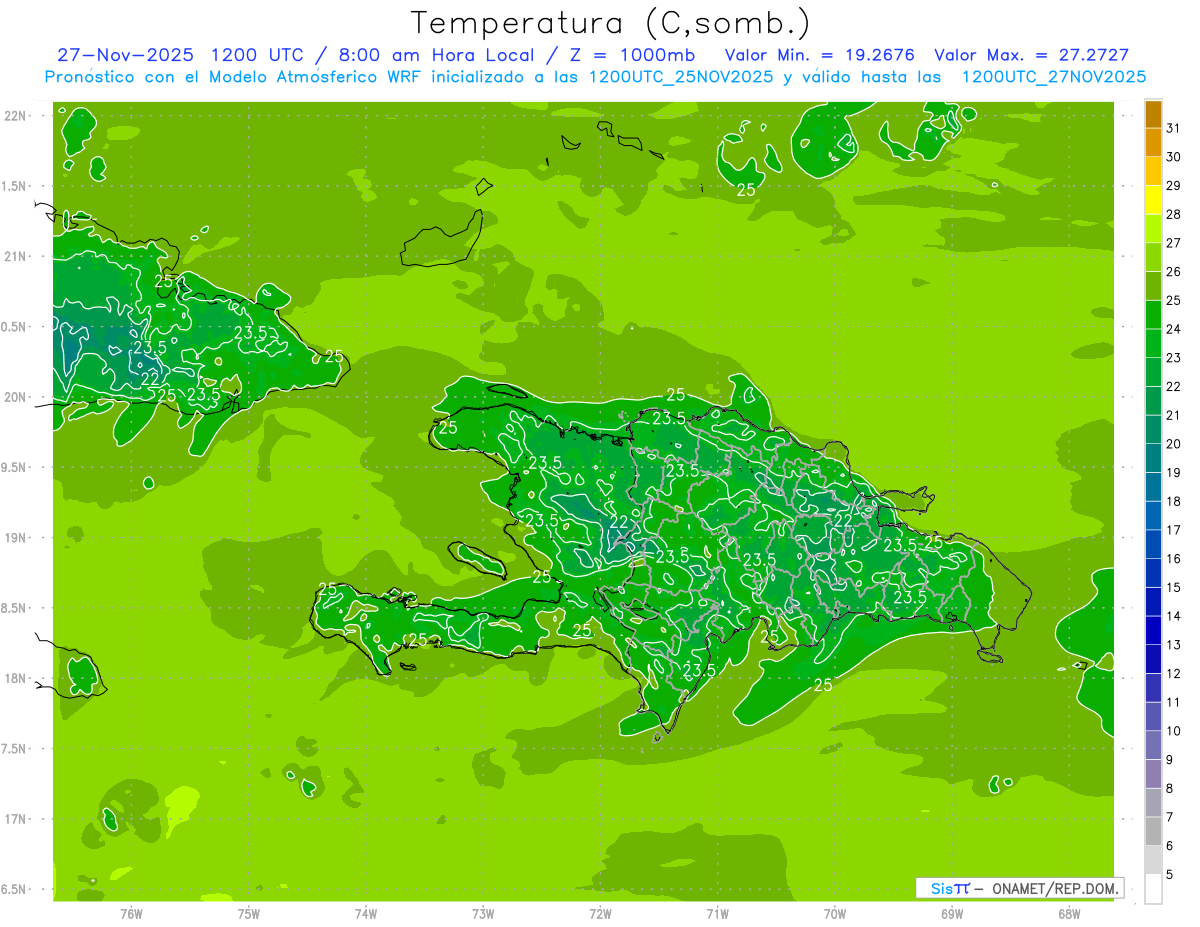Click the "68W" longitude label
This screenshot has width=1200, height=927.
(x=1069, y=914)
